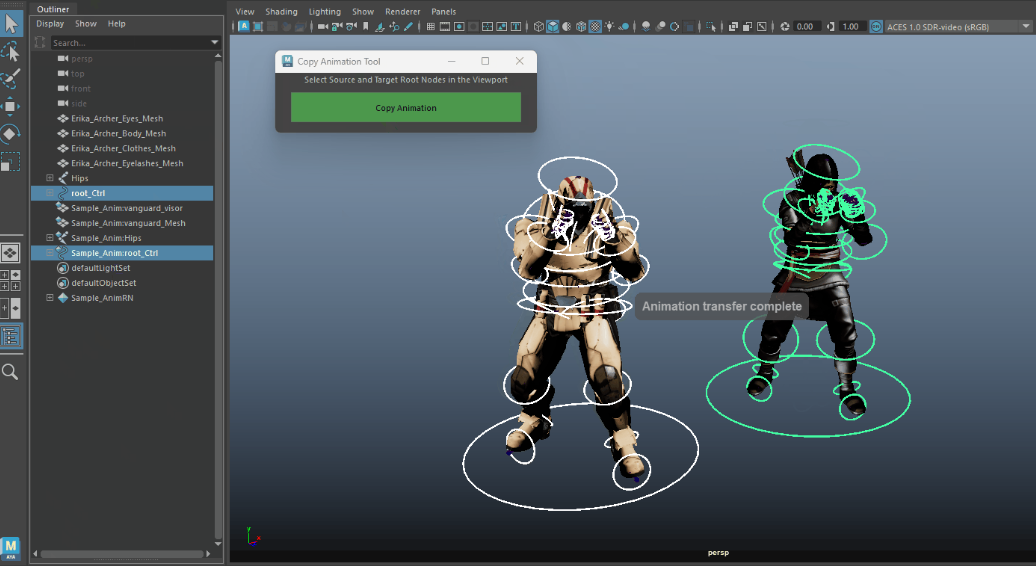Click the isolate select icon
The width and height of the screenshot is (1036, 566).
pos(710,26)
